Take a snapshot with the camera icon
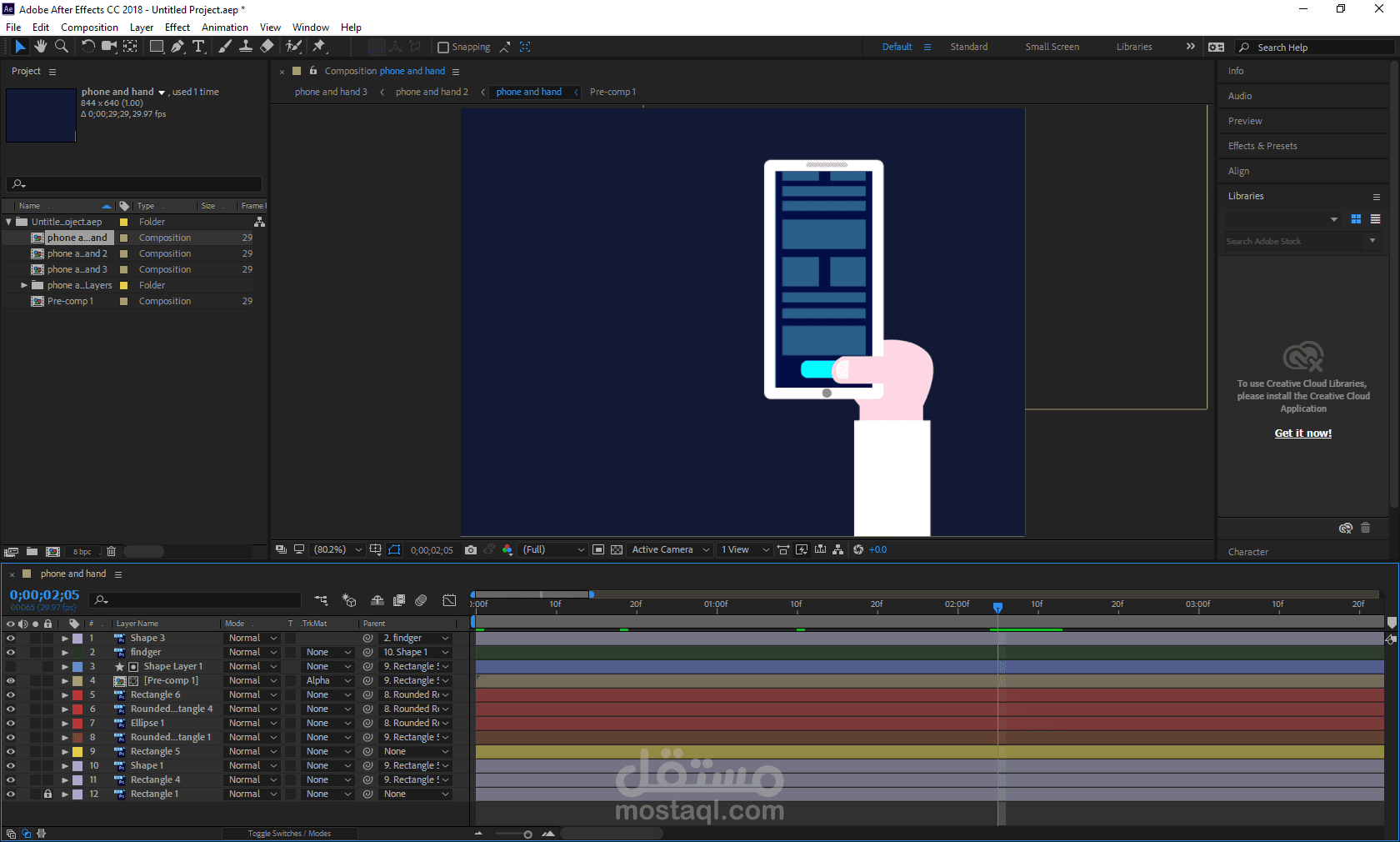 (471, 550)
